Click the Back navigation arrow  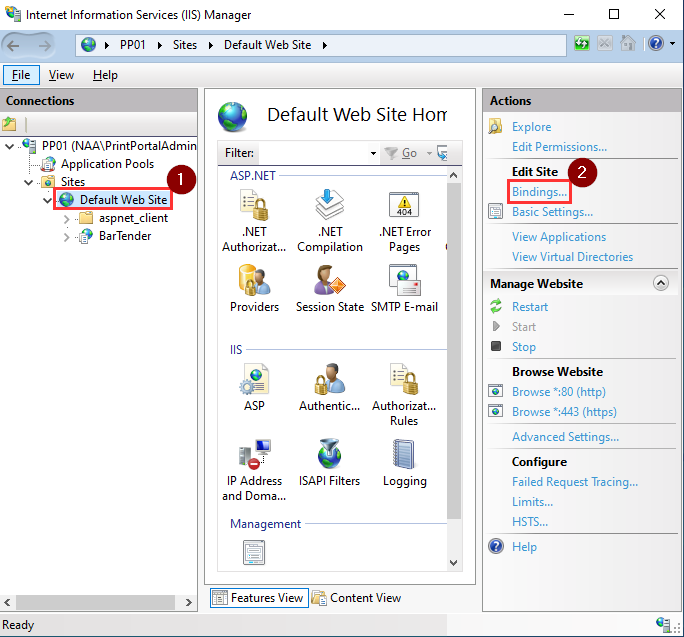click(14, 45)
